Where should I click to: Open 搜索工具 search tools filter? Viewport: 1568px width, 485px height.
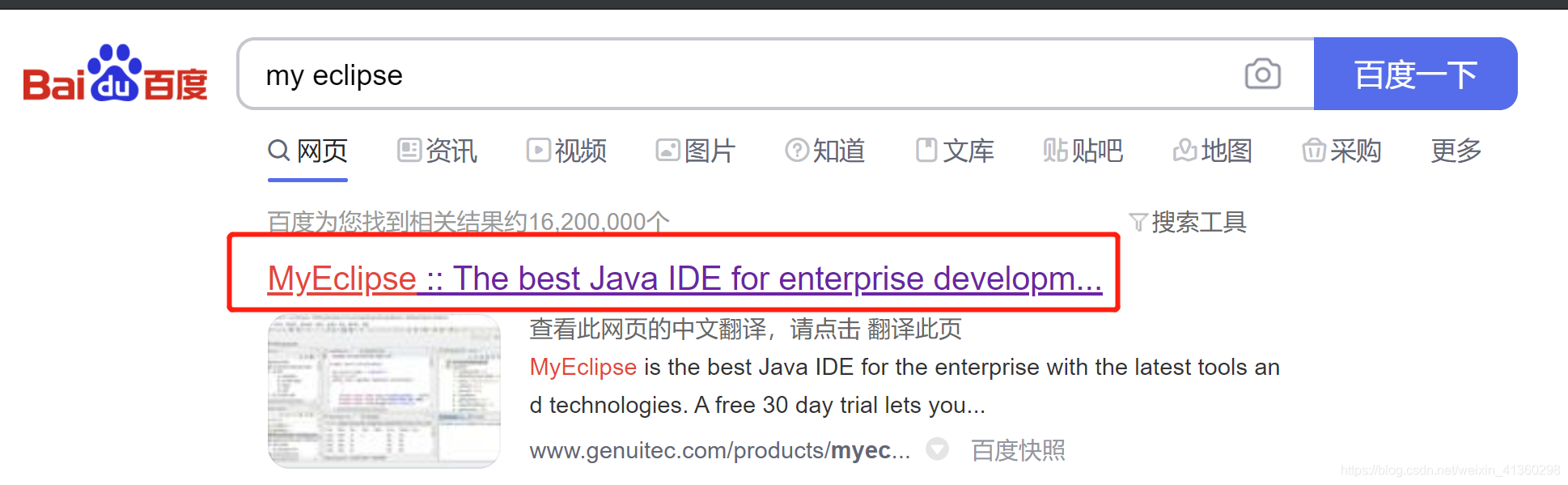tap(1188, 222)
